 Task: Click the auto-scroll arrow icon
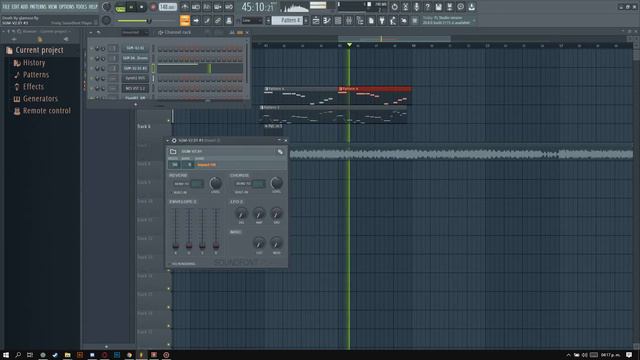point(196,20)
